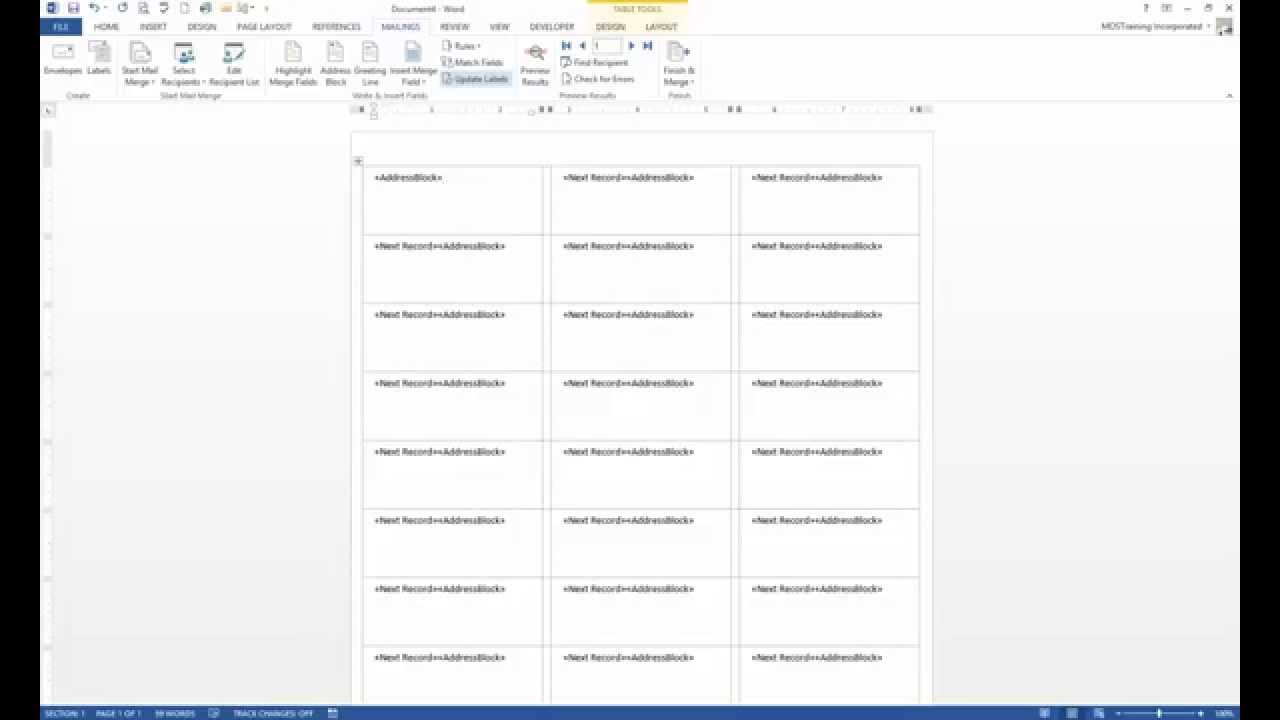Toggle Preview Results

click(535, 64)
